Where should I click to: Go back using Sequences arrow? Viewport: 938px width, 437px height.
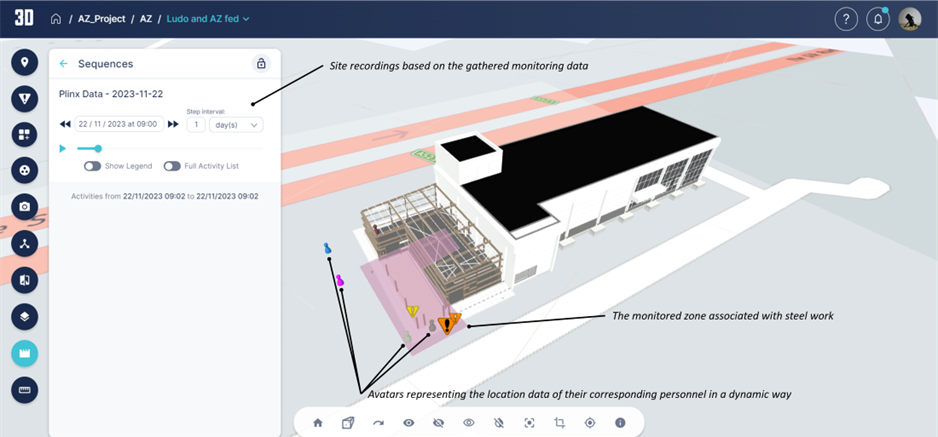(64, 64)
